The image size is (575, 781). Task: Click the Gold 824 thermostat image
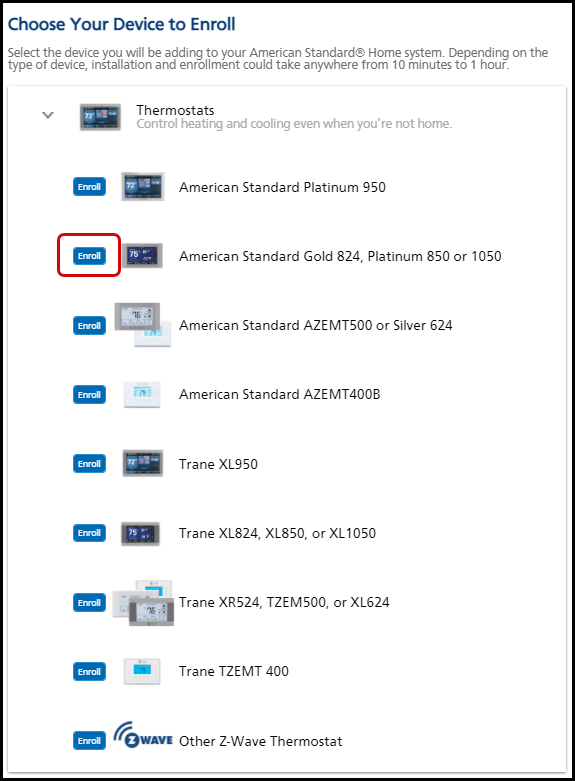click(x=143, y=256)
